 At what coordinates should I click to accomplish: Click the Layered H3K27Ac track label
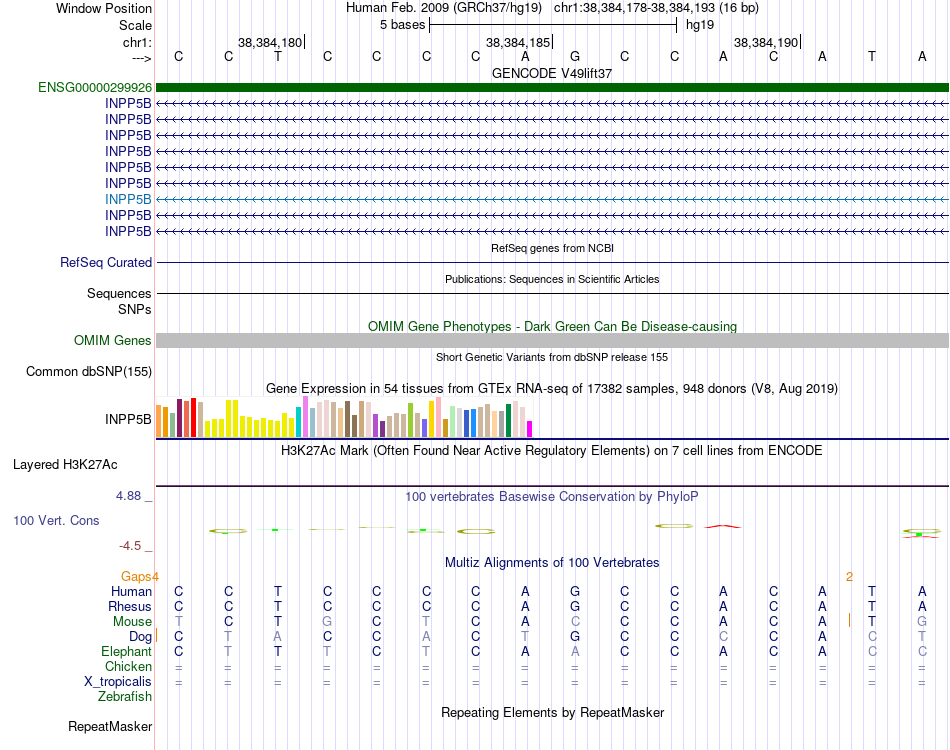click(x=65, y=465)
